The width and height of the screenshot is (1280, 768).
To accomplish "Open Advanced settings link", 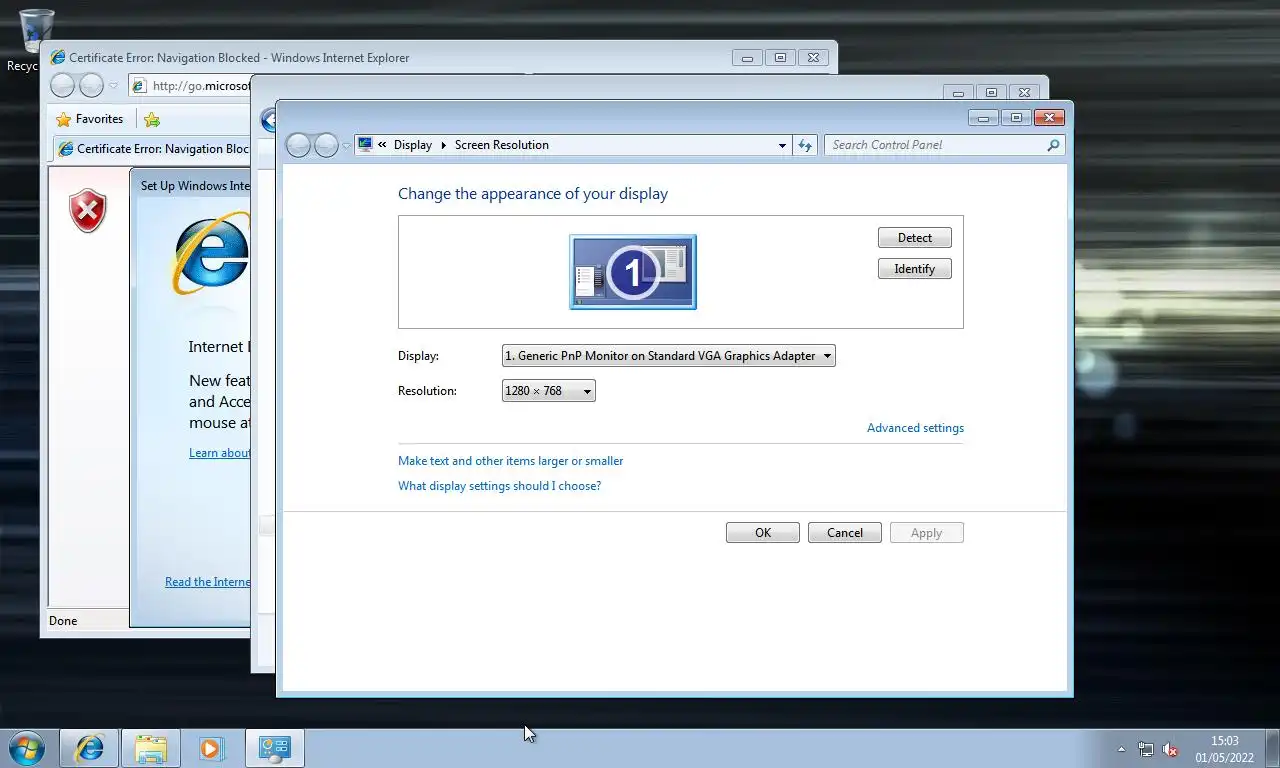I will pos(915,428).
